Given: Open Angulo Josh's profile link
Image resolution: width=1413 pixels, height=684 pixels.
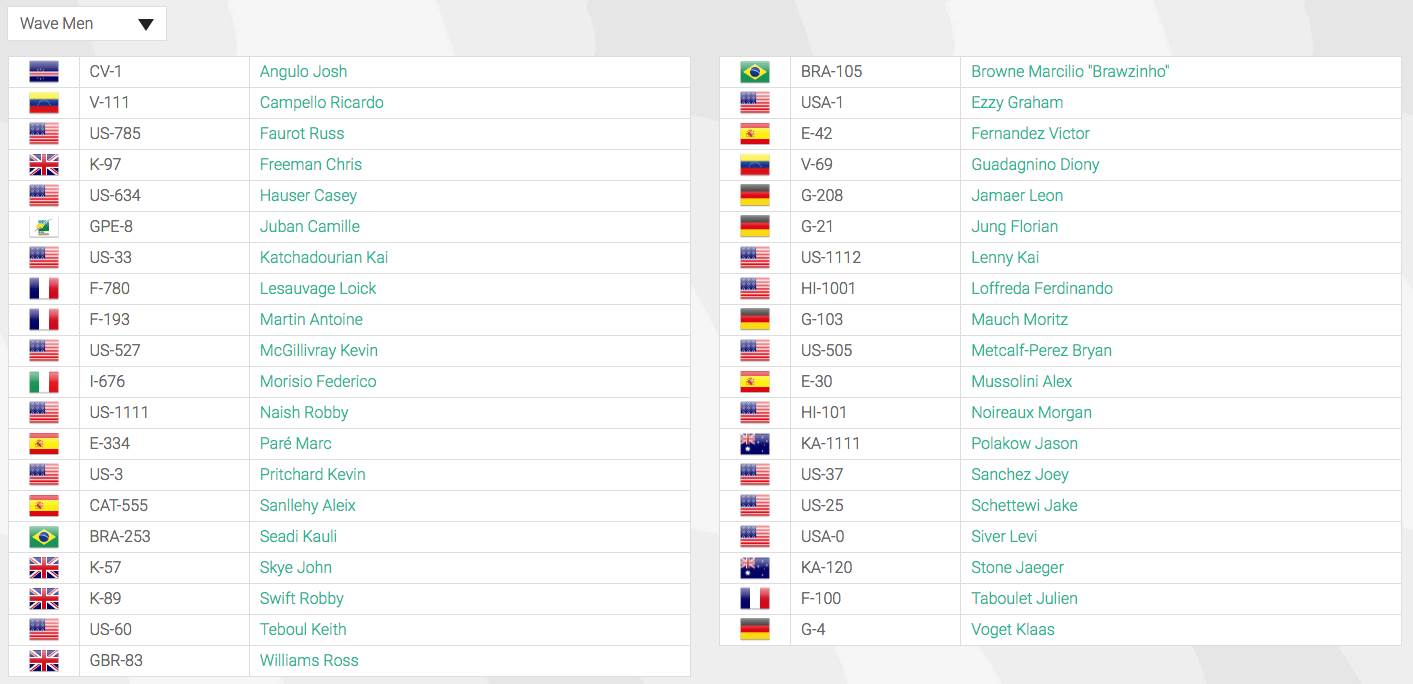Looking at the screenshot, I should tap(303, 72).
